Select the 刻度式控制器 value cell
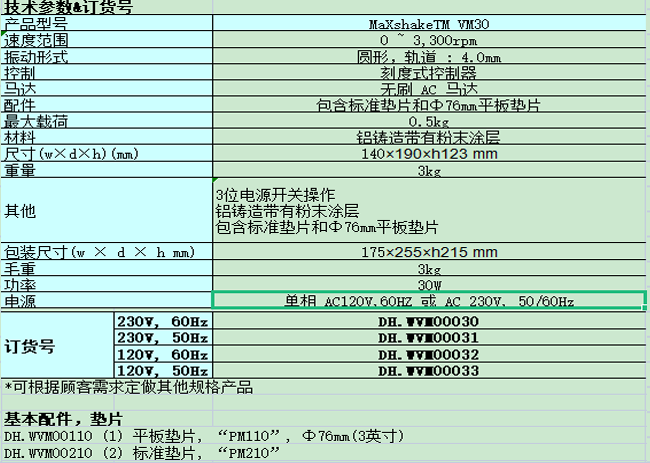650x463 pixels. (x=429, y=72)
